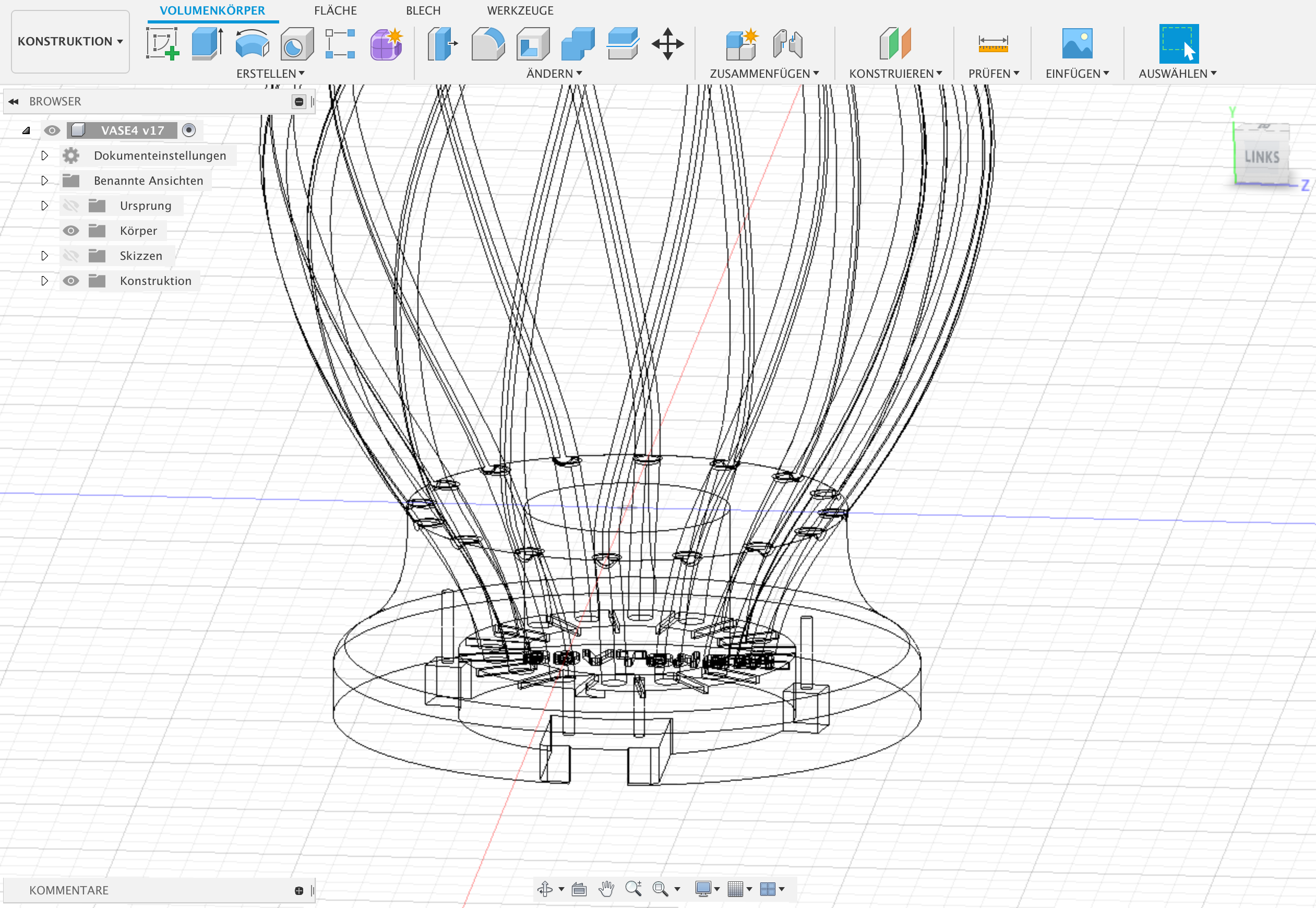Show the hidden Skizzen folder
Screen dimensions: 1316x908
(70, 256)
